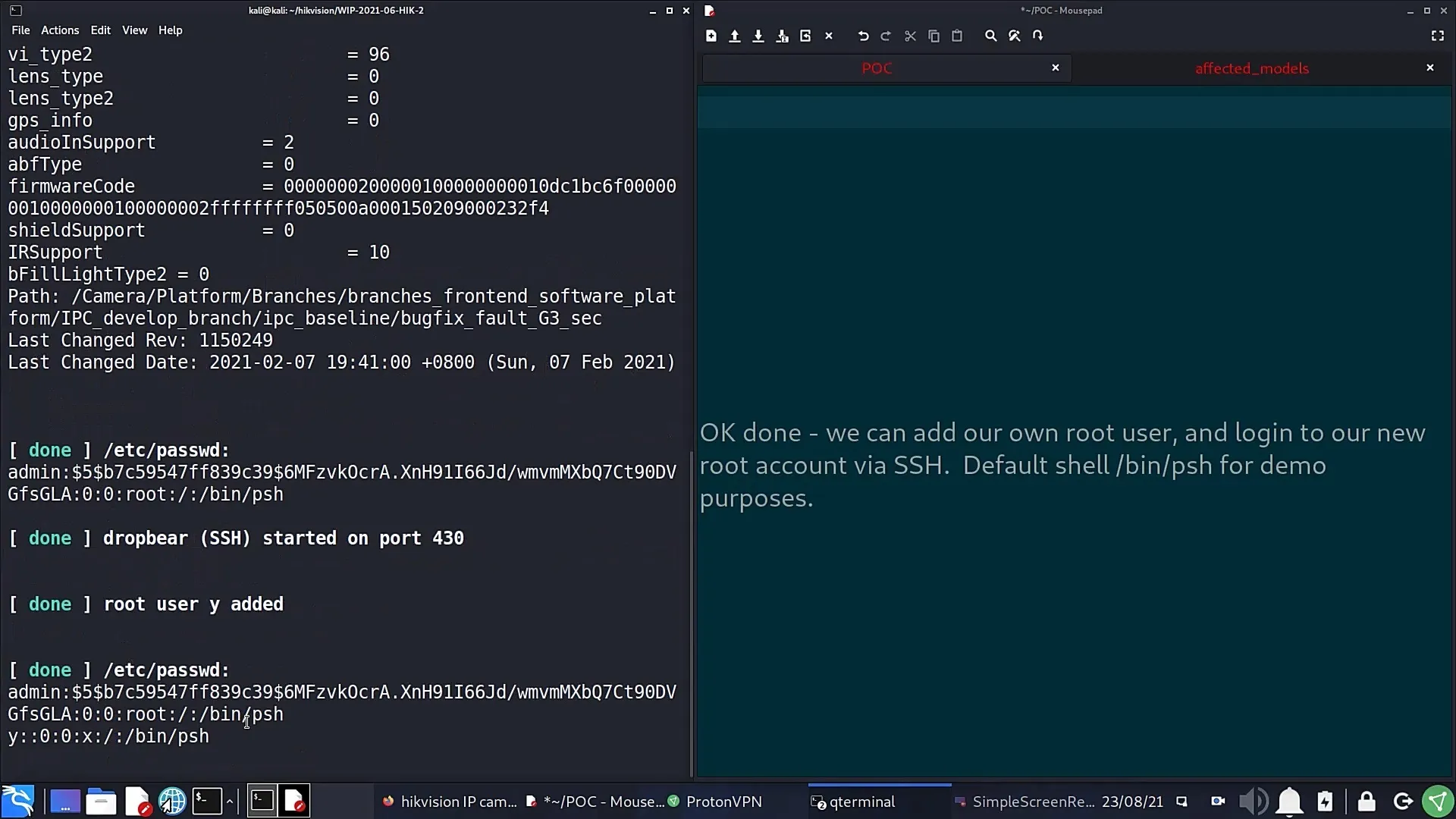Click the Save As toolbar icon

tap(782, 36)
